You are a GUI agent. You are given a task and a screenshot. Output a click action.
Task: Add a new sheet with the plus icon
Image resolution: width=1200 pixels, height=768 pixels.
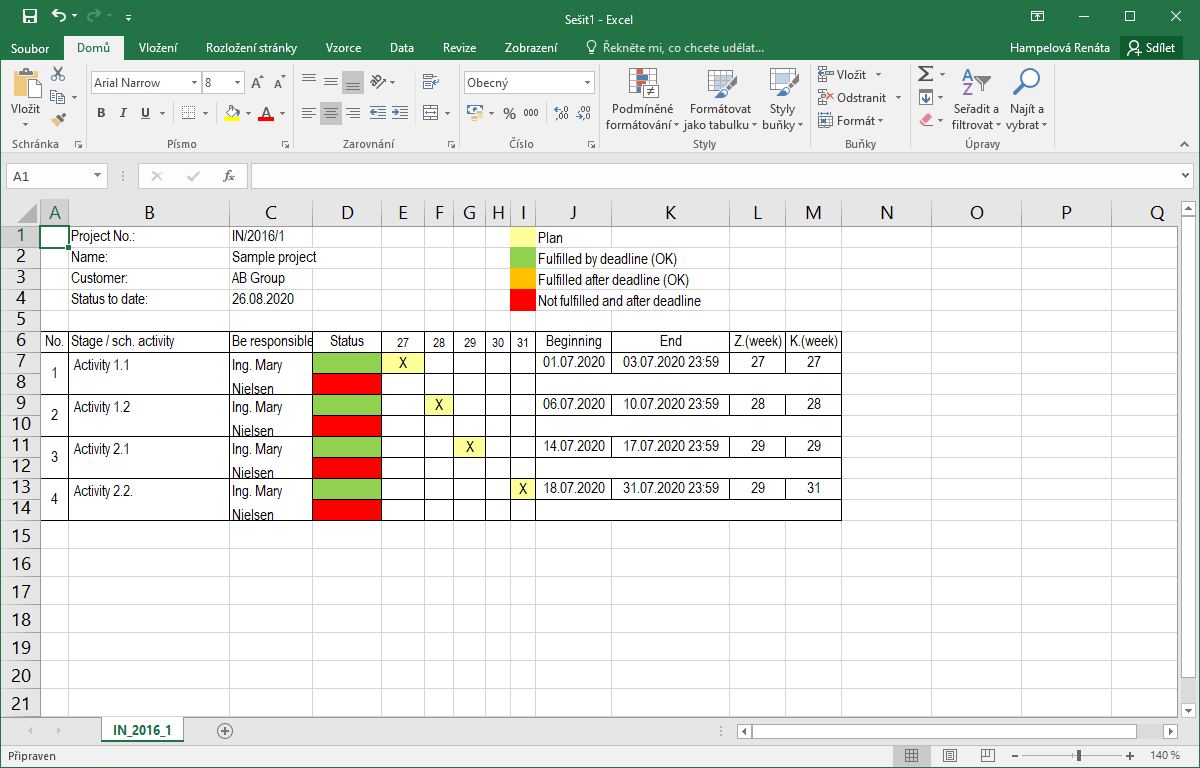pos(225,730)
